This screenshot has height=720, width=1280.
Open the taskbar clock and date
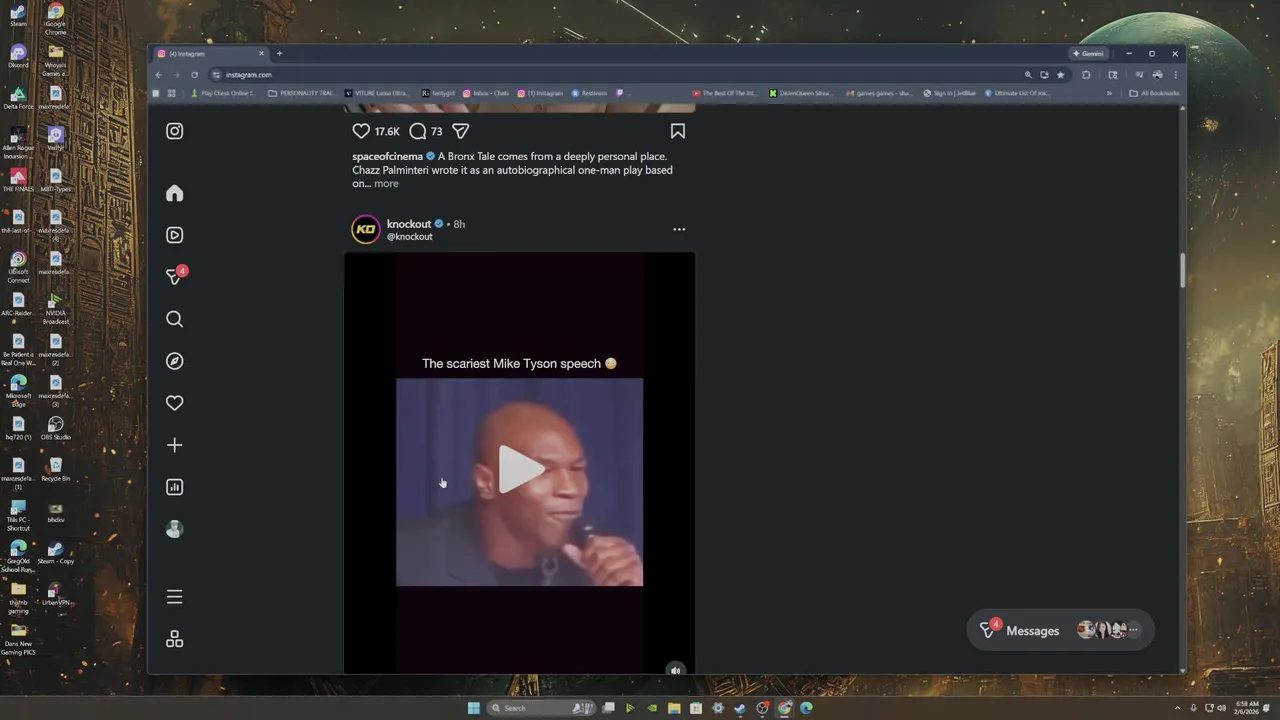(x=1247, y=708)
